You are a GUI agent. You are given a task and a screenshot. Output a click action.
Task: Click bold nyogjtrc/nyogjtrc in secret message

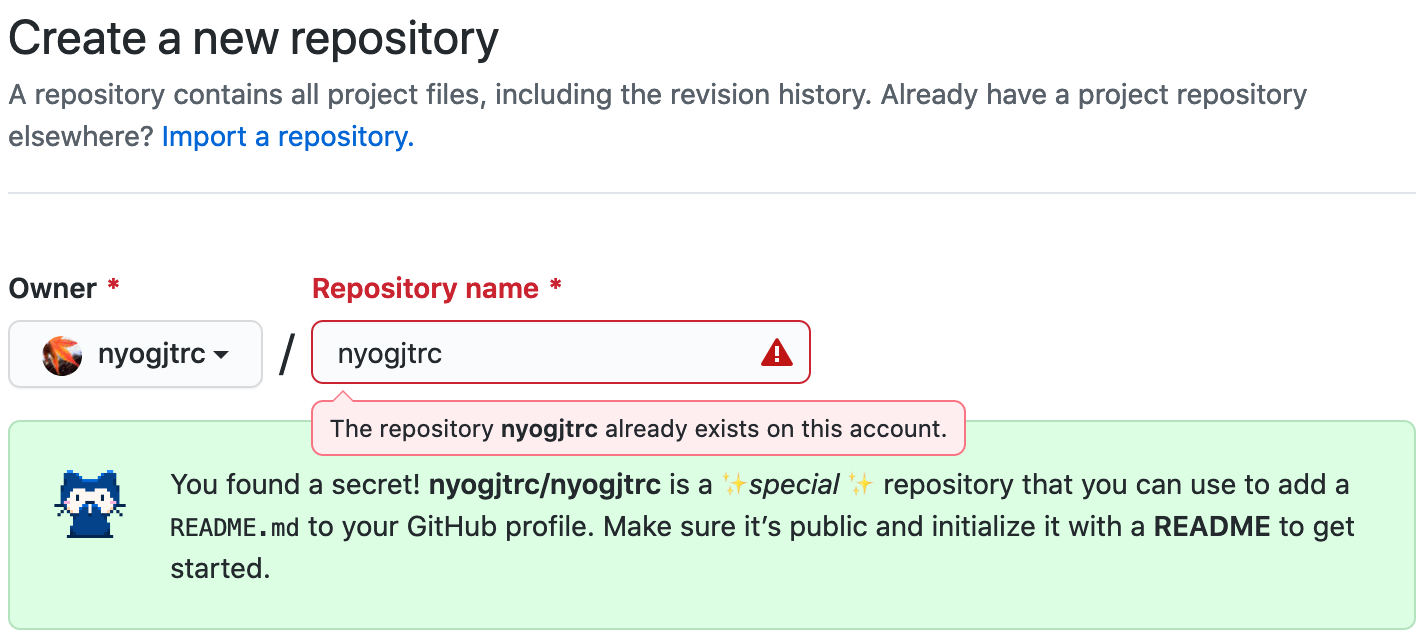(544, 485)
